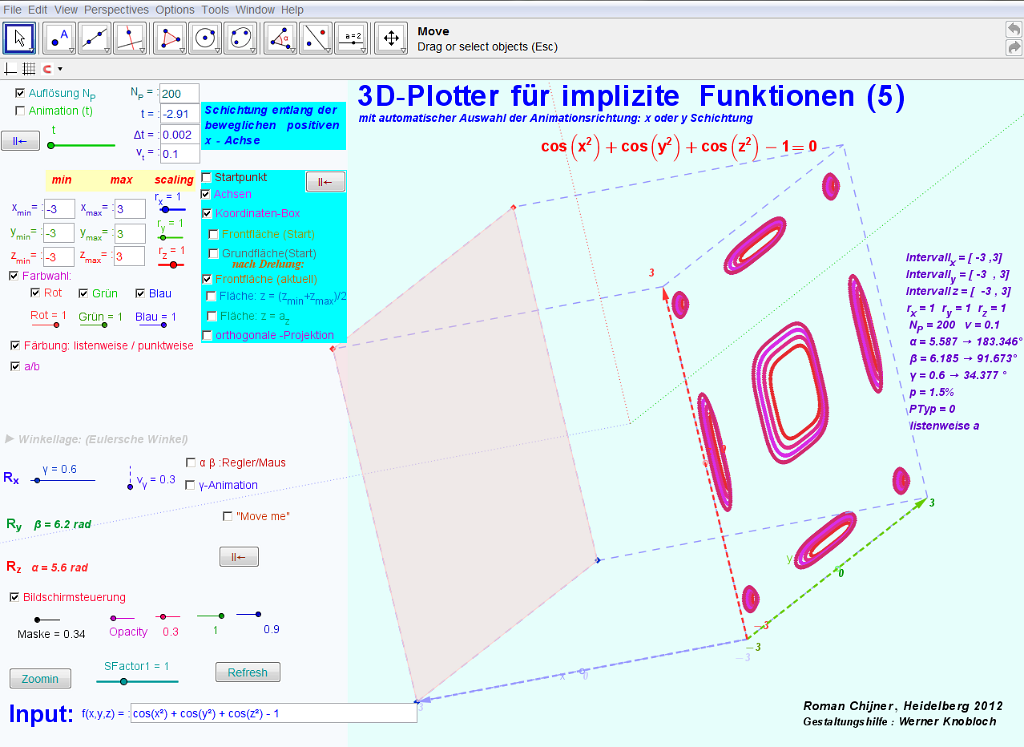Enable the orthogonale-Projektion checkbox

pos(207,336)
